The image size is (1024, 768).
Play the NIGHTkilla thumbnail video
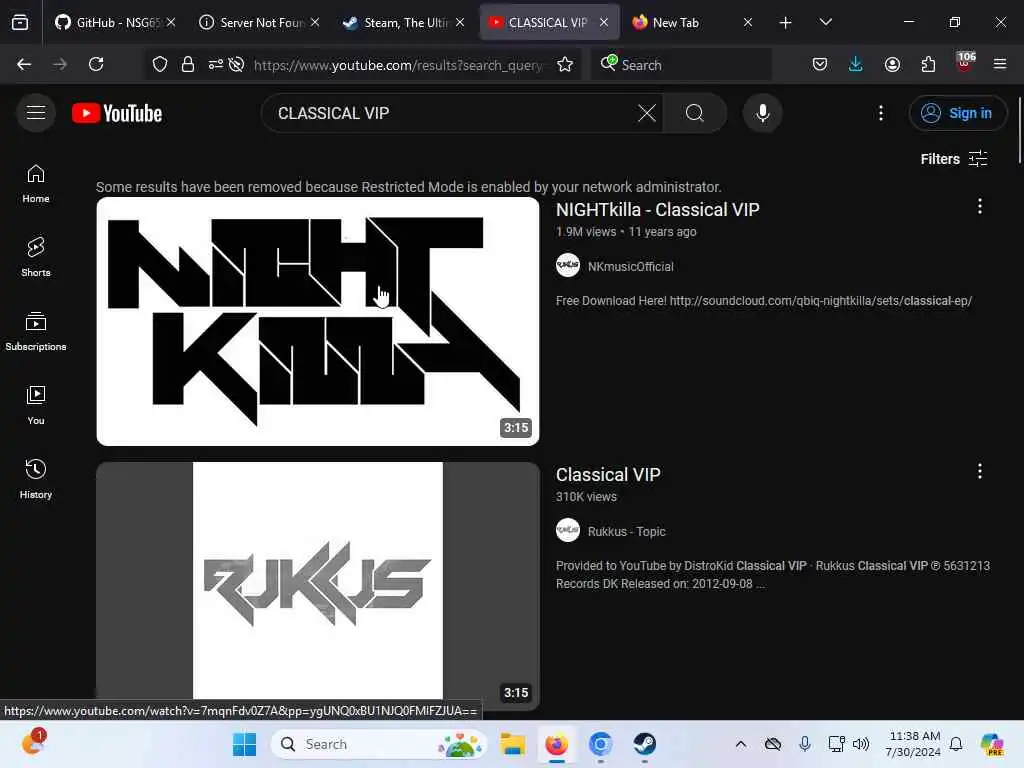click(x=318, y=321)
